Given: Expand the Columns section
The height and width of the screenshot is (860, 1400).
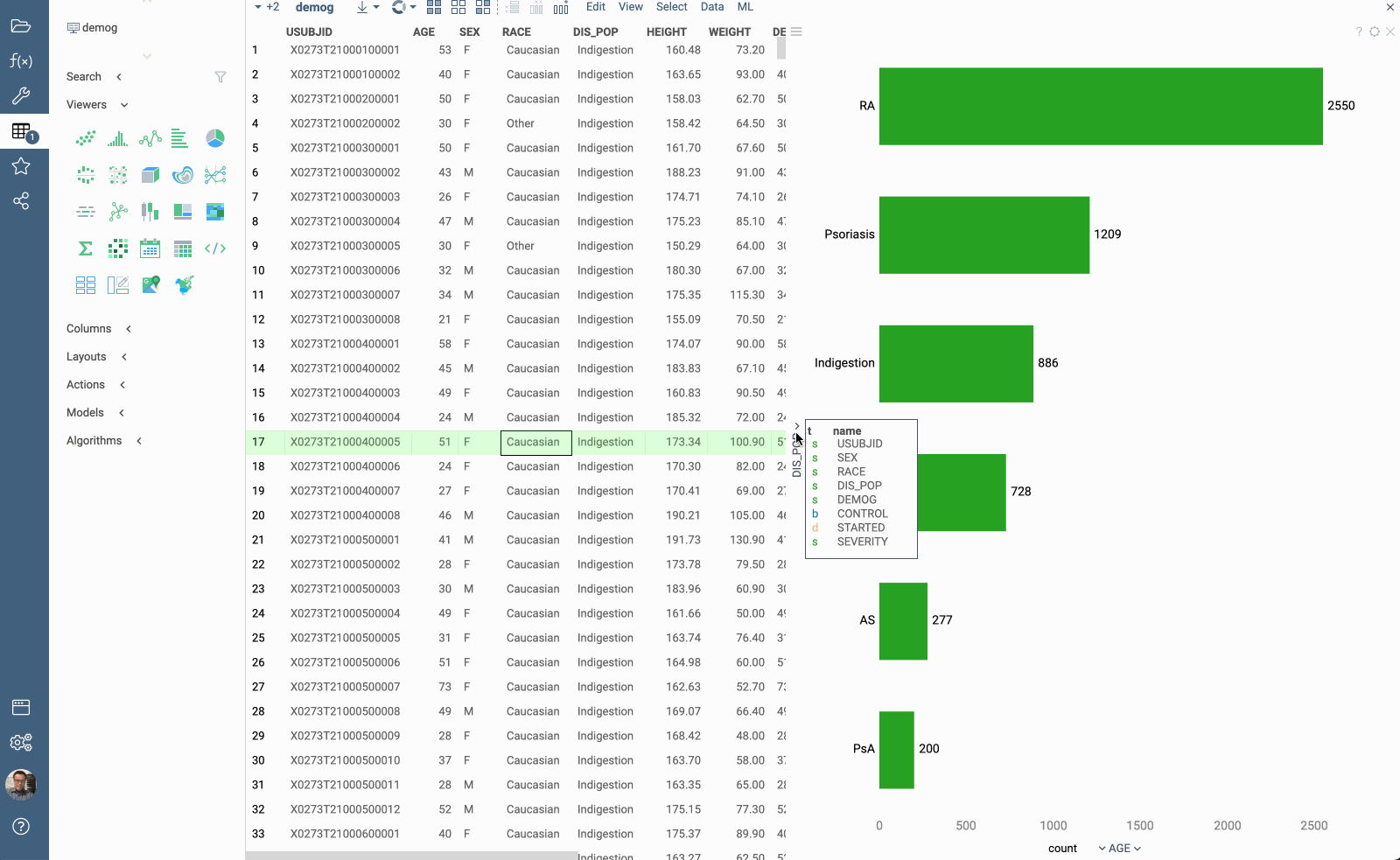Looking at the screenshot, I should click(x=128, y=329).
